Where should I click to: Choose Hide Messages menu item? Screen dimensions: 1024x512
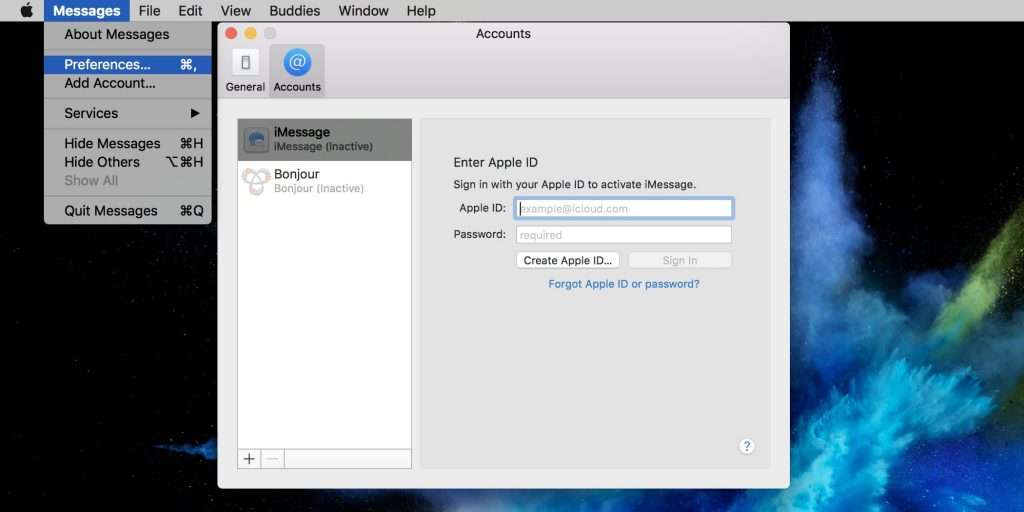click(x=128, y=144)
